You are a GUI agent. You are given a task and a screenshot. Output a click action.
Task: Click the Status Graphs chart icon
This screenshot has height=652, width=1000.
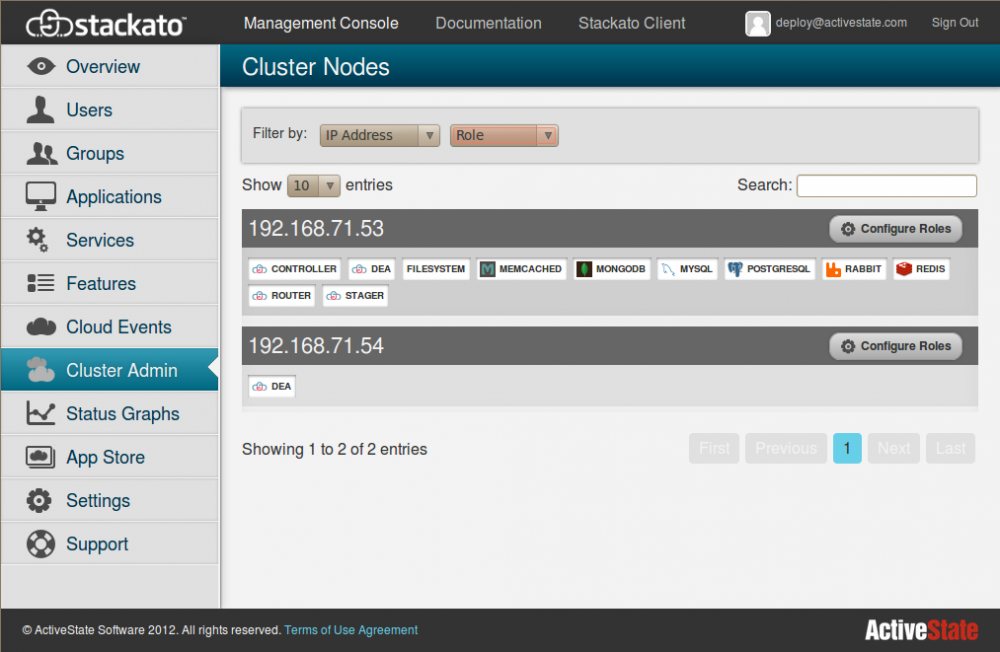tap(41, 413)
